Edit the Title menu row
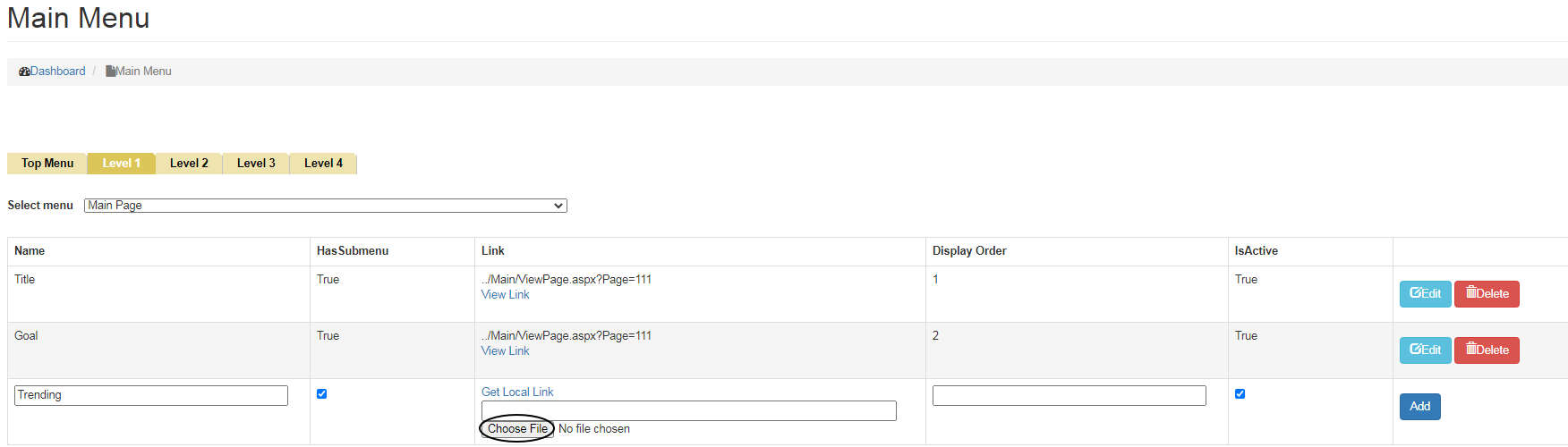The height and width of the screenshot is (447, 1568). [x=1425, y=293]
